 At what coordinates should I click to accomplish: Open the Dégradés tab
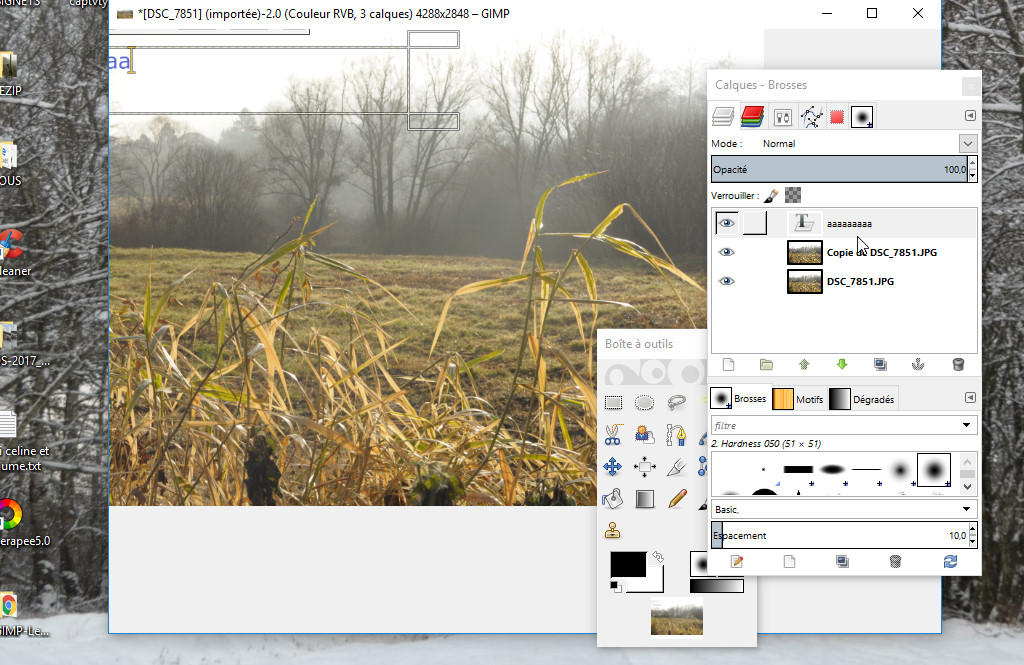tap(862, 399)
